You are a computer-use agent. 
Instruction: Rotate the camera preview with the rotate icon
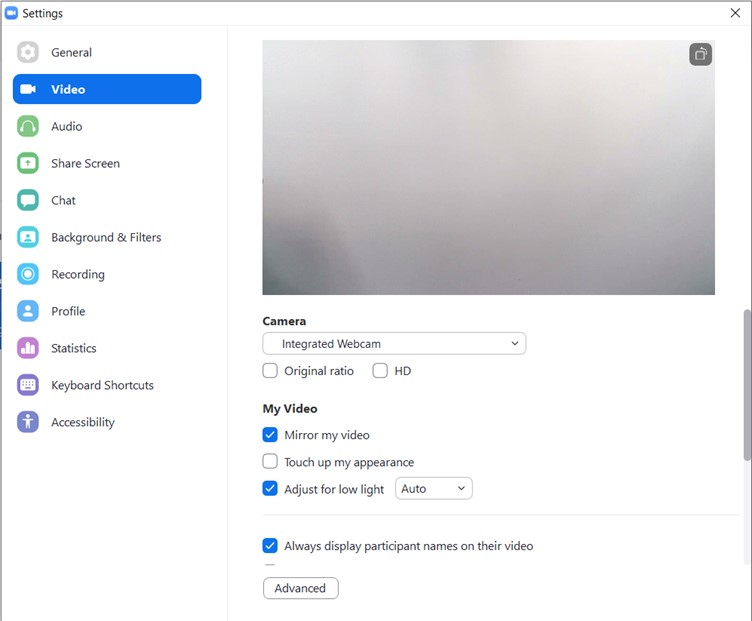700,54
